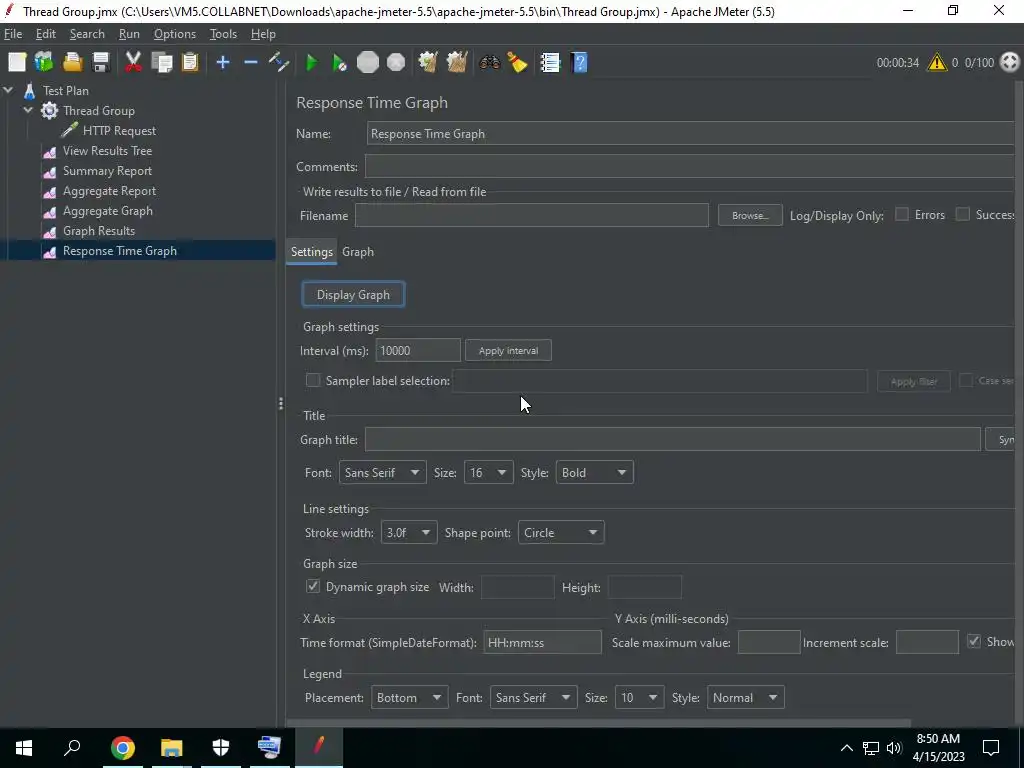
Task: Click the Stop test icon
Action: point(368,63)
